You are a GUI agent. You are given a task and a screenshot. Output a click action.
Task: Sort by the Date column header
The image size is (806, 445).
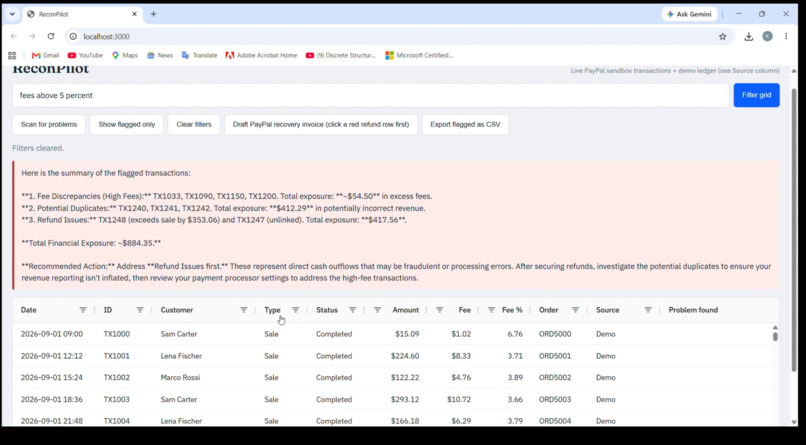point(29,310)
